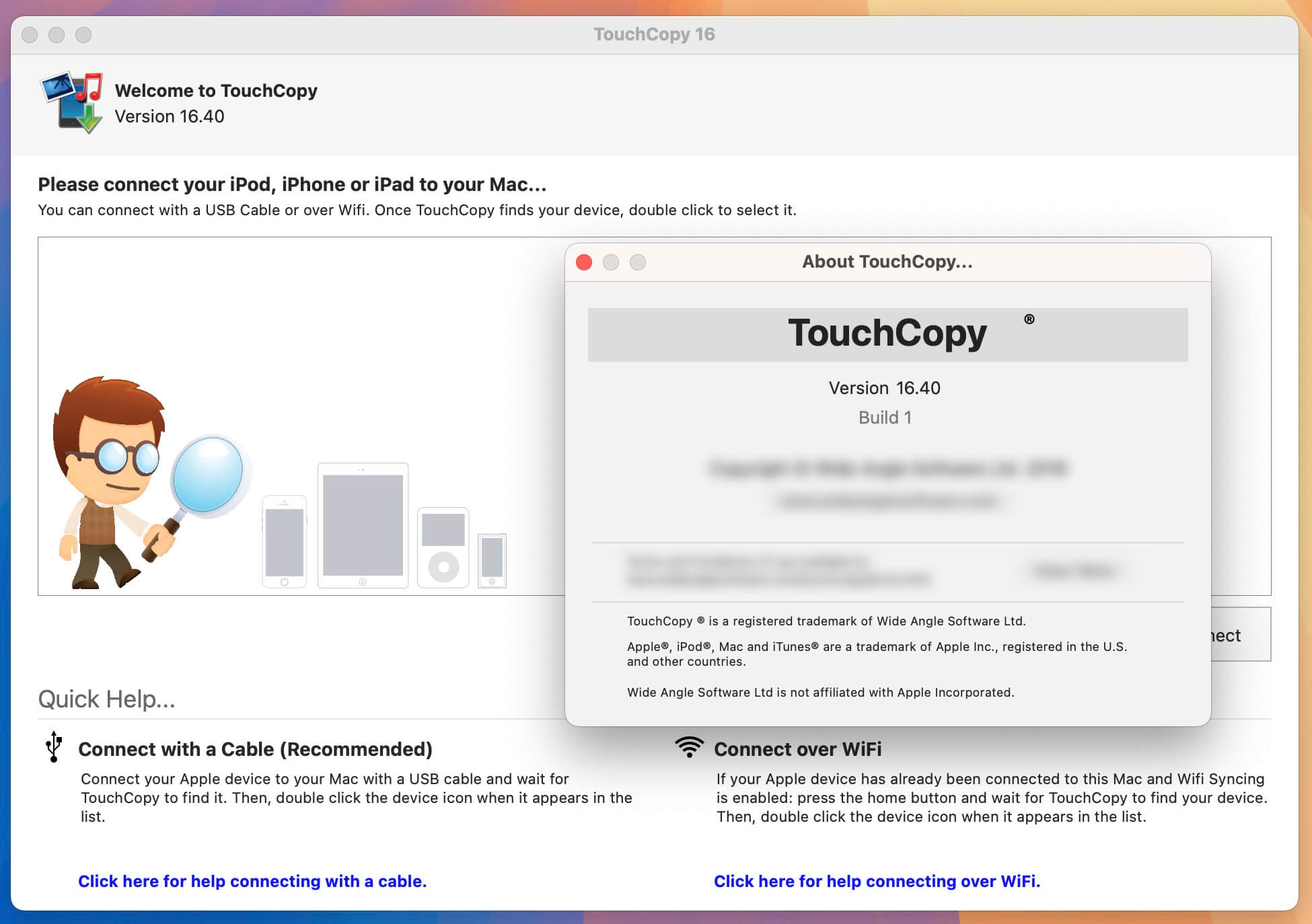Click the TouchCopy app logo icon

point(72,102)
